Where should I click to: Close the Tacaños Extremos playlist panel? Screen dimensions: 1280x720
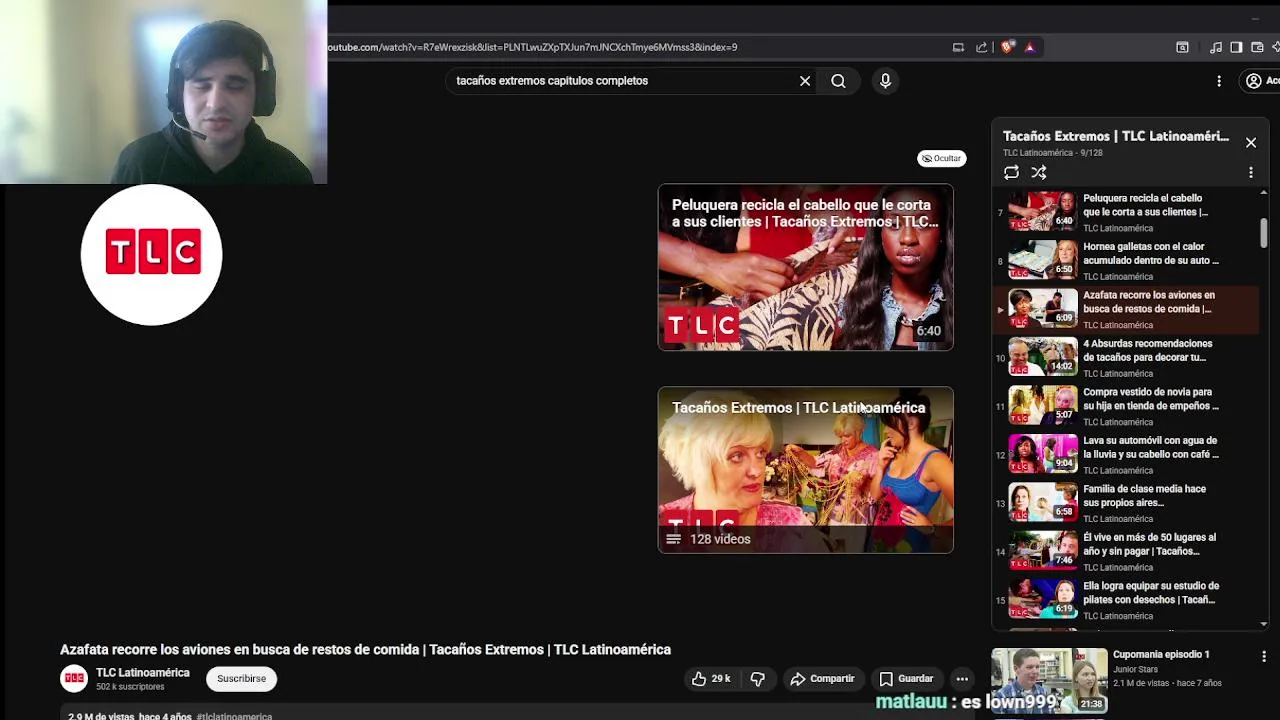tap(1251, 143)
